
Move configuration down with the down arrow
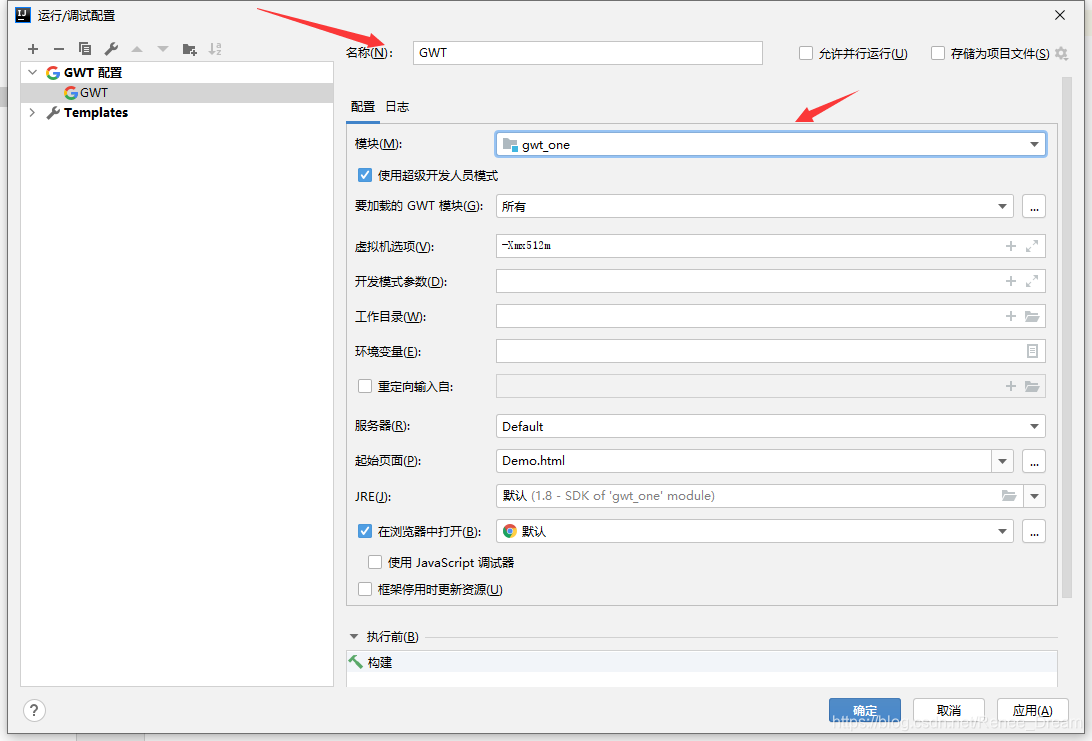pyautogui.click(x=163, y=49)
